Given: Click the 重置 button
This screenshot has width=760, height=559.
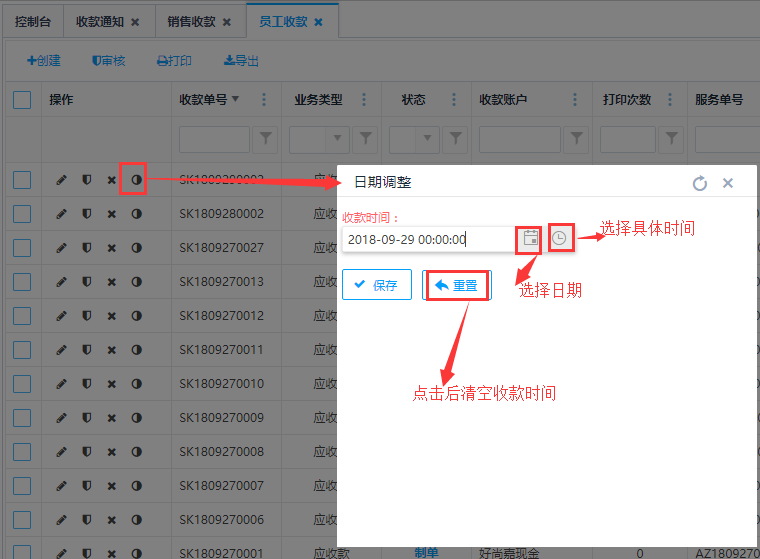Looking at the screenshot, I should (x=457, y=285).
